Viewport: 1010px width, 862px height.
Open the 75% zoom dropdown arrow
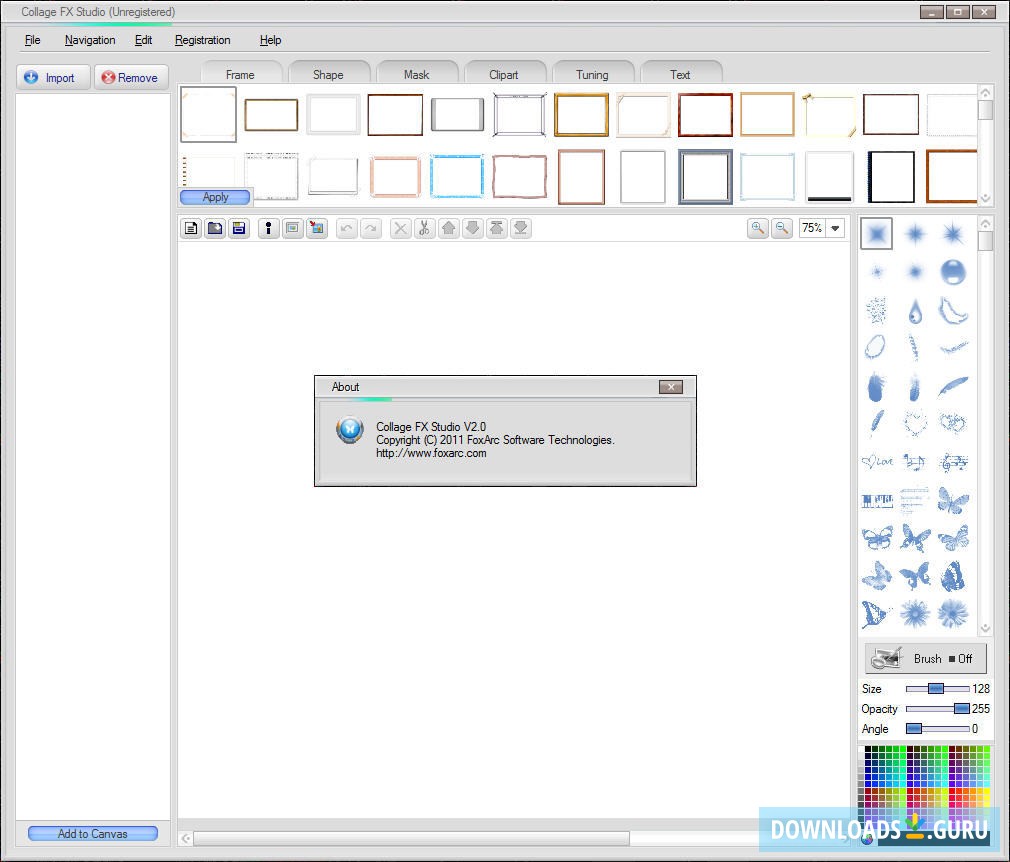pos(835,228)
